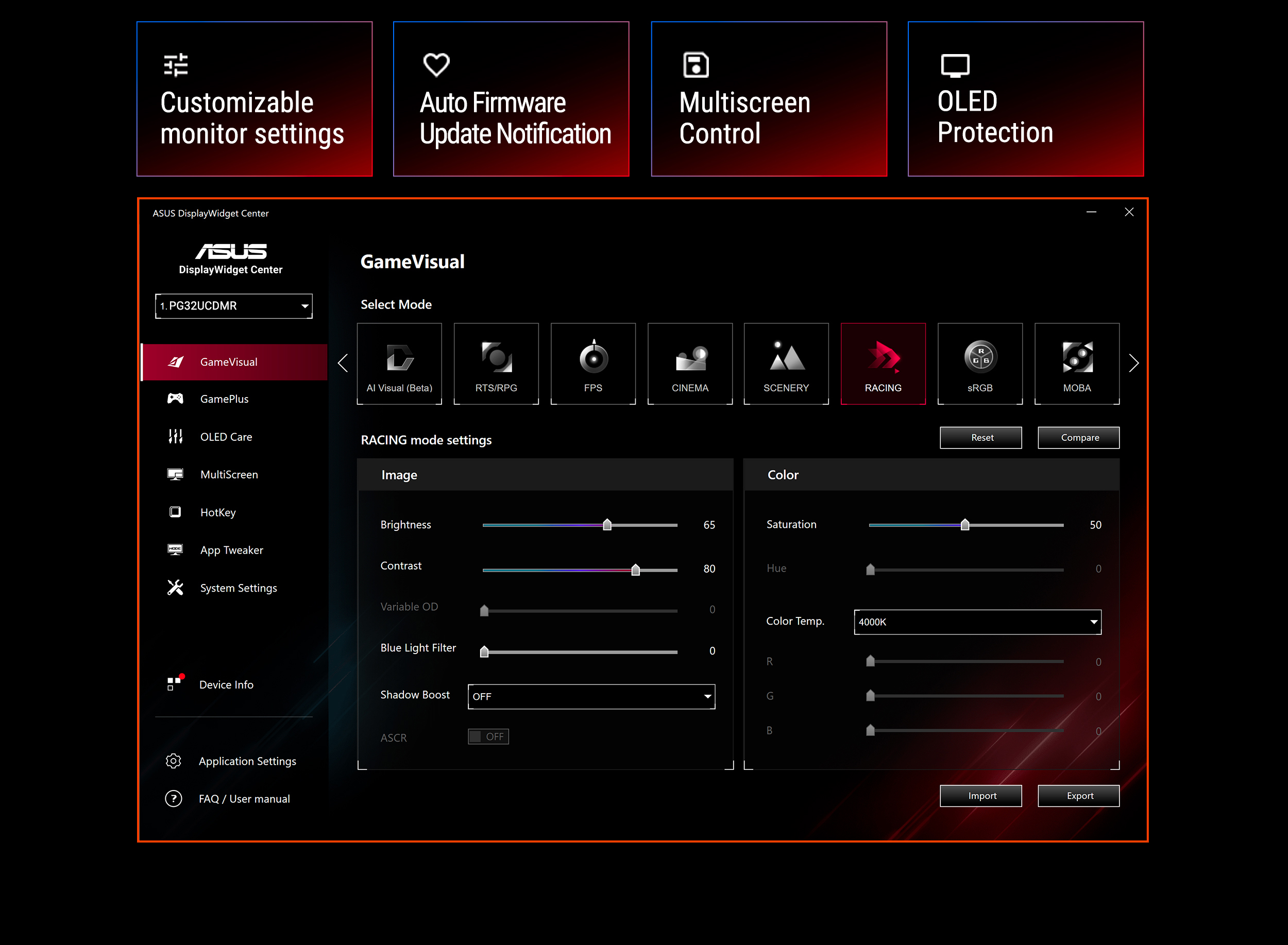Image resolution: width=1288 pixels, height=945 pixels.
Task: Click the Compare button
Action: click(1079, 438)
